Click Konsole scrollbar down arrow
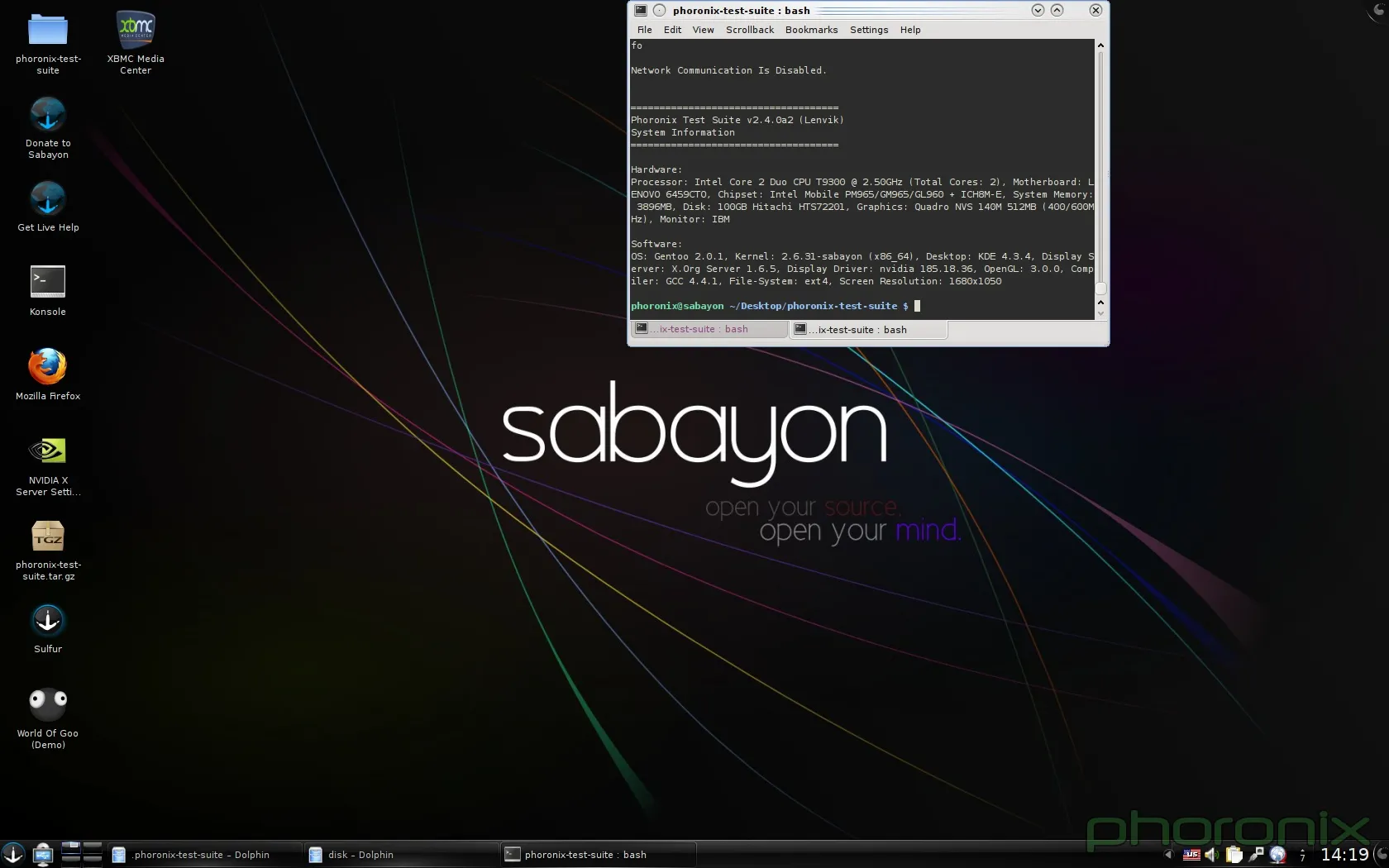The width and height of the screenshot is (1389, 868). click(1100, 314)
